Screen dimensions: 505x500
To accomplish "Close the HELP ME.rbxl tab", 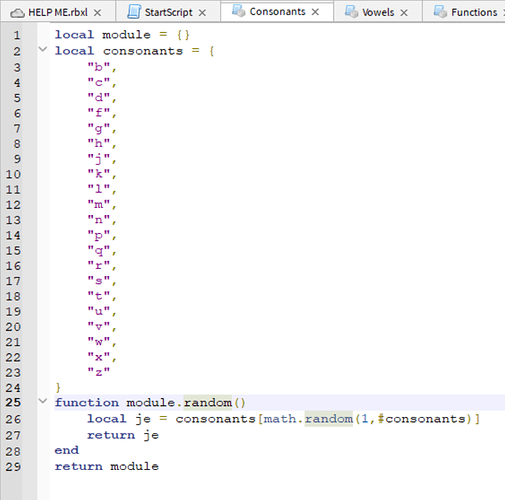I will [x=97, y=13].
